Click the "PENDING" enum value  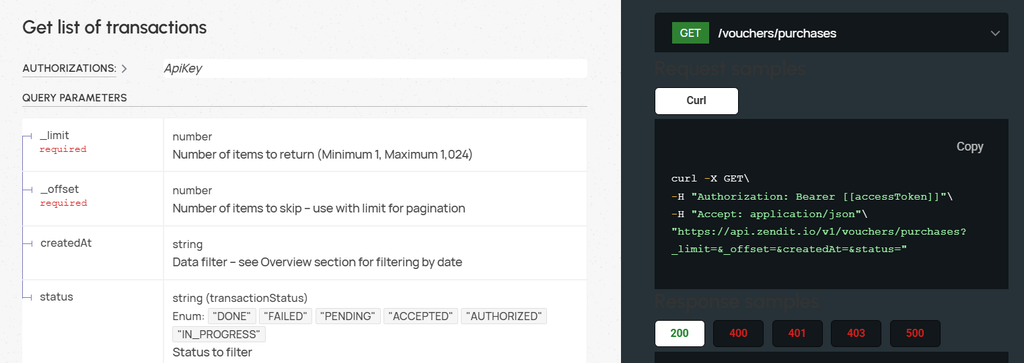pyautogui.click(x=347, y=316)
